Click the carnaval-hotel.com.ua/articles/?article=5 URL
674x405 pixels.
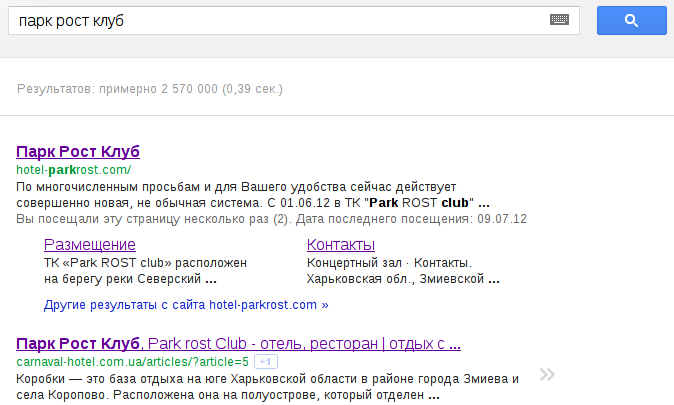[x=132, y=362]
